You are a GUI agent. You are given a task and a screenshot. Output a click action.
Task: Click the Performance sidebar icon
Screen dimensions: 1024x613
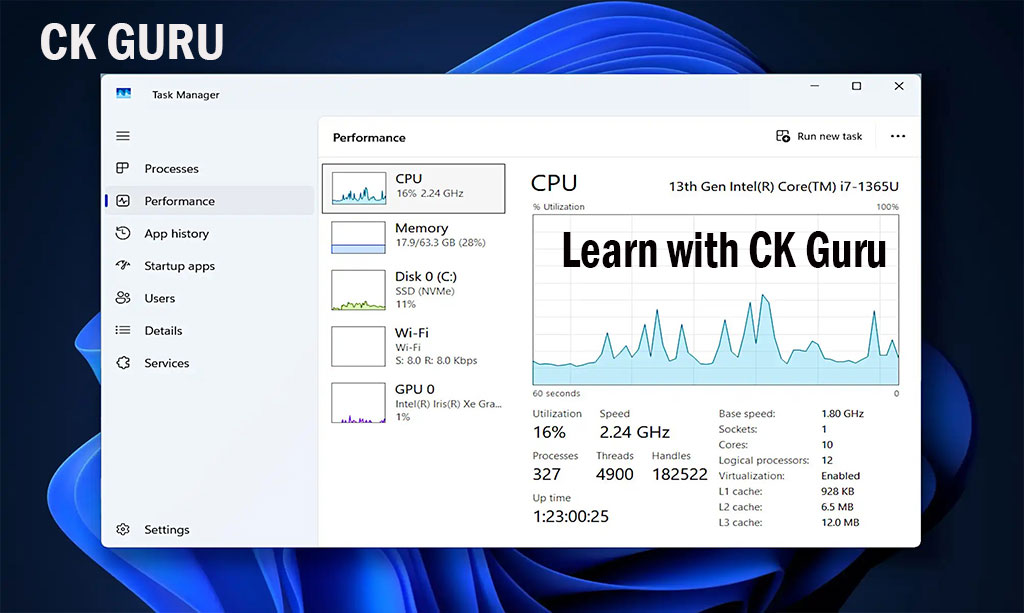[x=123, y=200]
